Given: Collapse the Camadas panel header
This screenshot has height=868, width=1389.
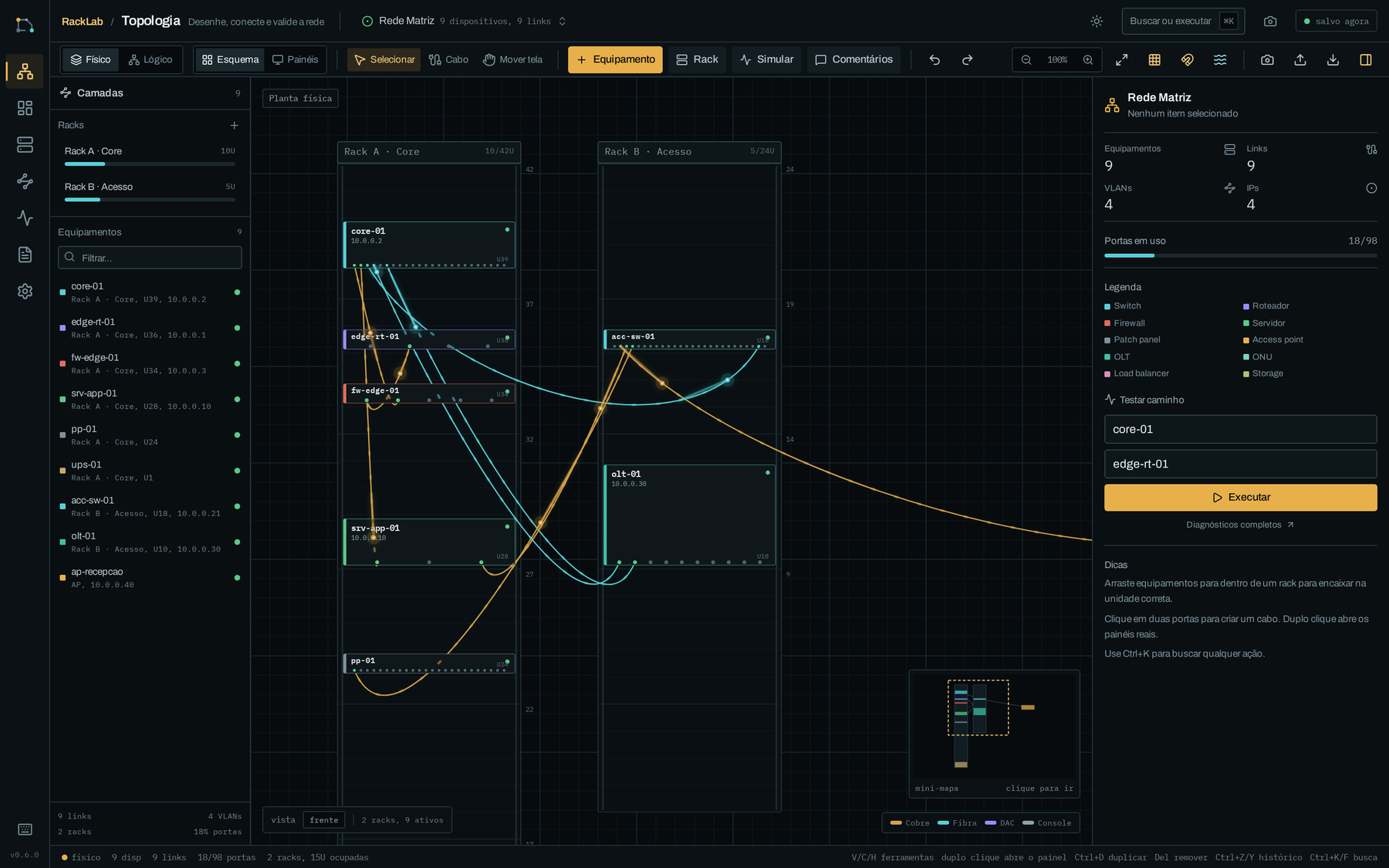Looking at the screenshot, I should click(150, 93).
